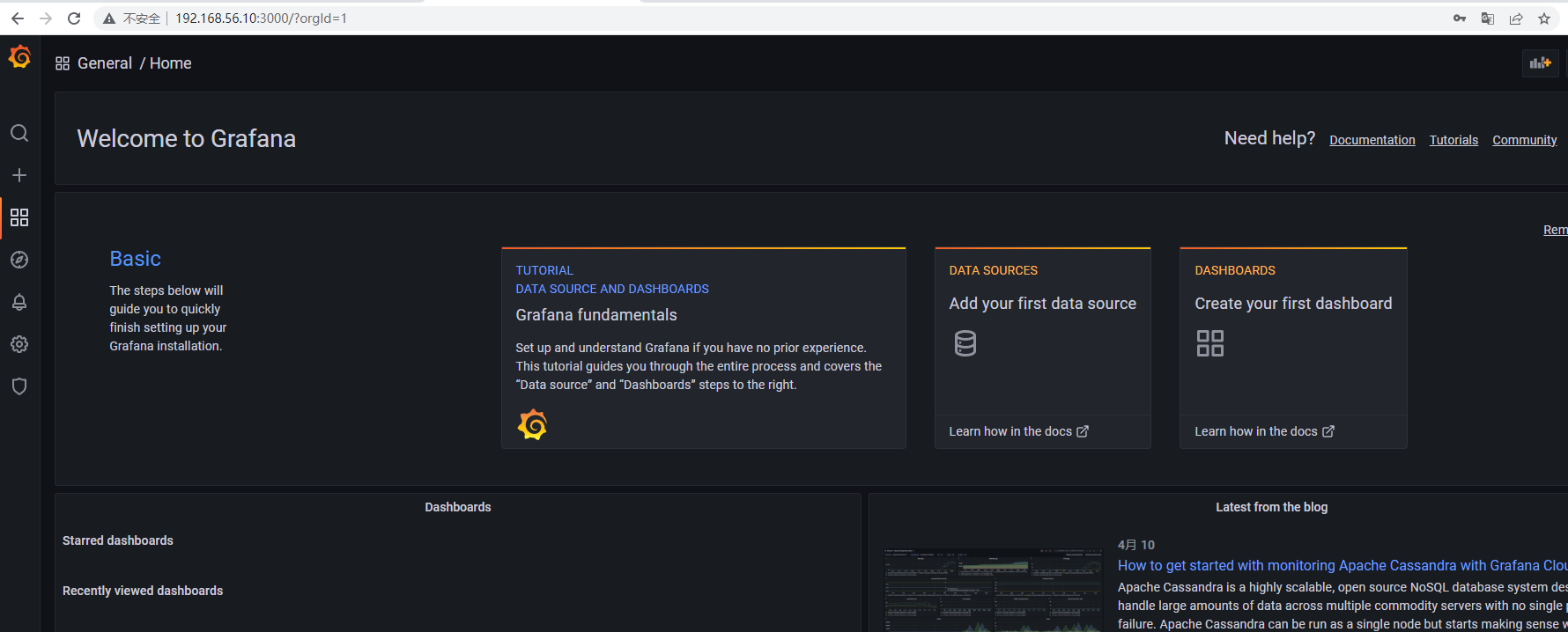Click the database icon in the Data Sources card
The image size is (1568, 632).
click(x=965, y=343)
